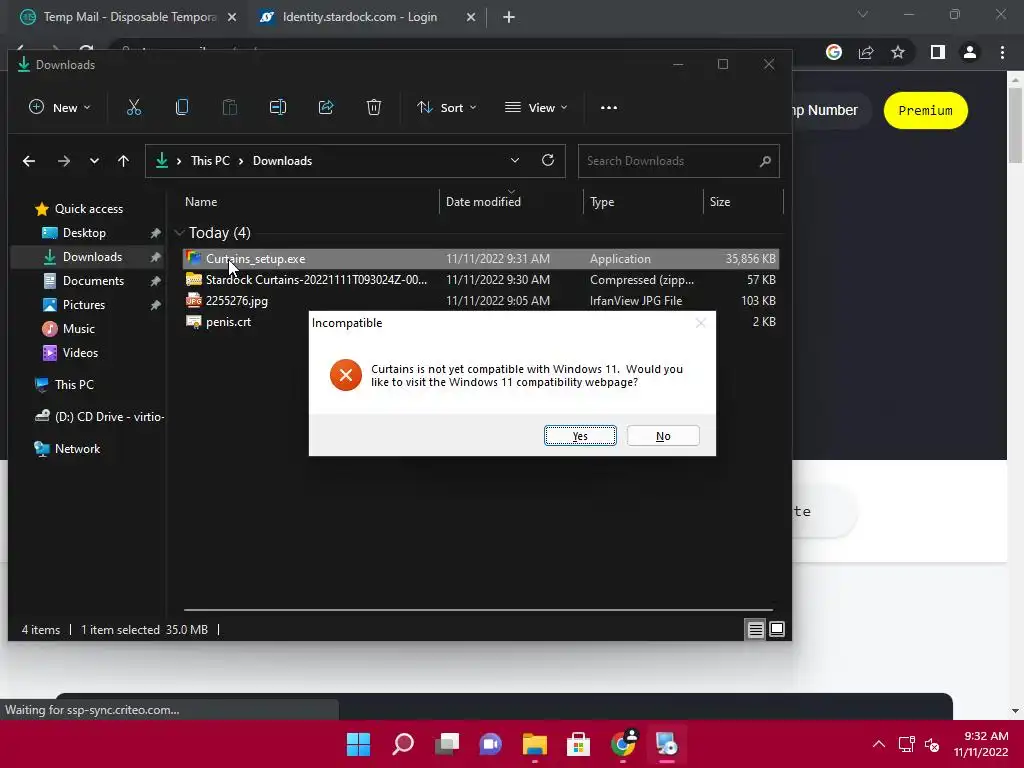This screenshot has height=768, width=1024.
Task: Click the Delete trash icon in Explorer toolbar
Action: click(x=374, y=108)
